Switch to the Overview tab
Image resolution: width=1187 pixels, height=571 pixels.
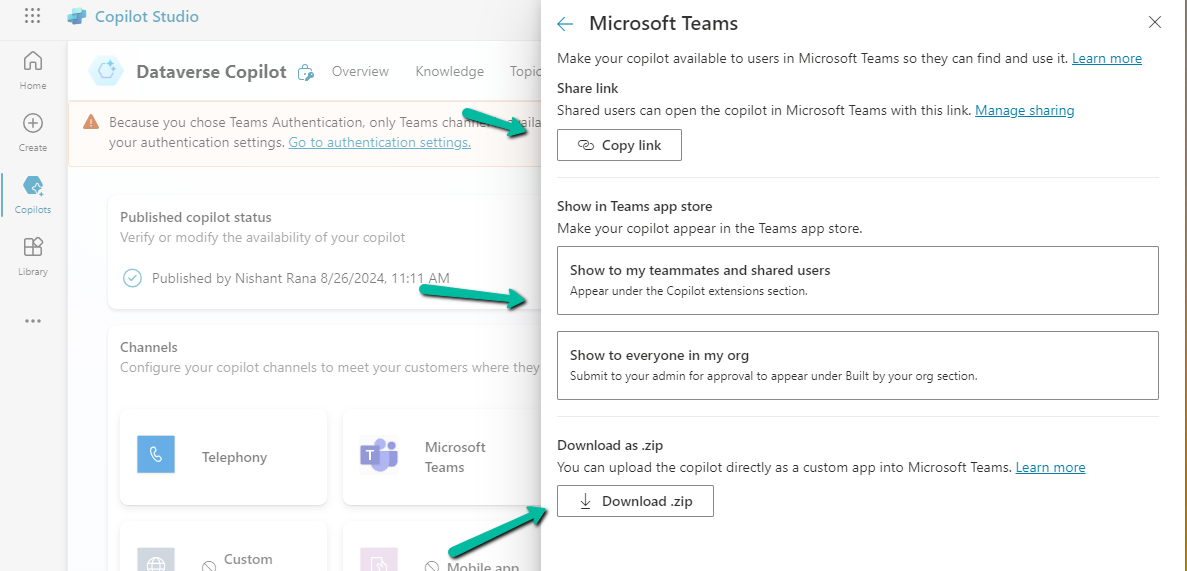(x=360, y=72)
